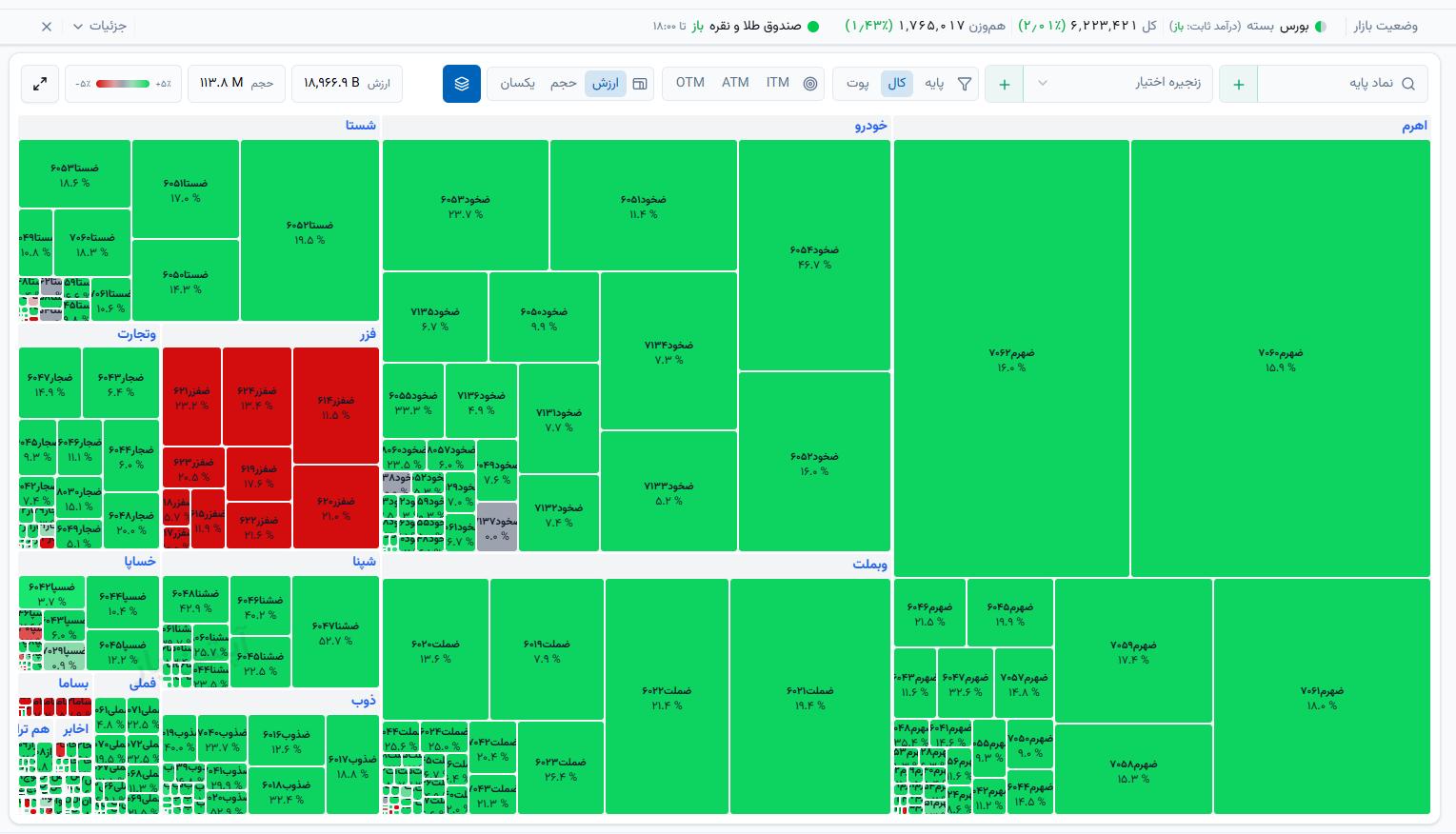Open the خودرو group header link
This screenshot has height=834, width=1456.
(x=871, y=126)
